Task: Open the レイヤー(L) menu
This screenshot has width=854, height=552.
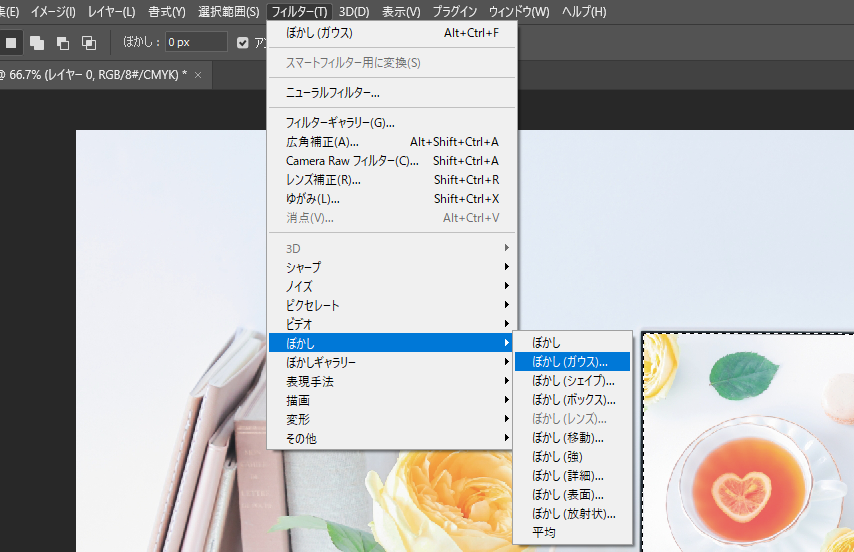Action: pyautogui.click(x=111, y=12)
